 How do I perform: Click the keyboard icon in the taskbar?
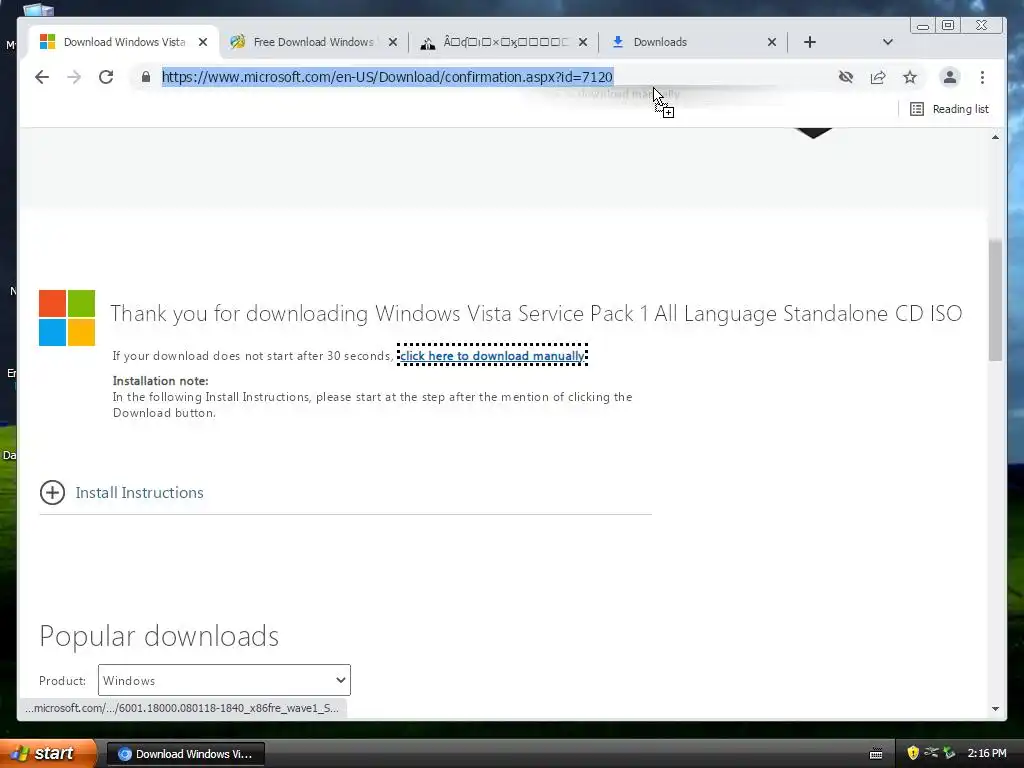click(x=876, y=754)
